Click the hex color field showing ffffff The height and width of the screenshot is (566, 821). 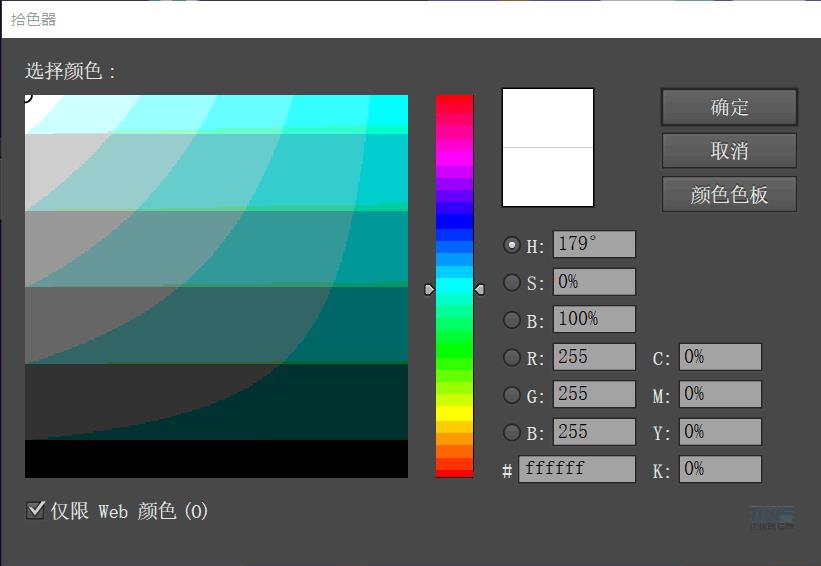coord(577,469)
